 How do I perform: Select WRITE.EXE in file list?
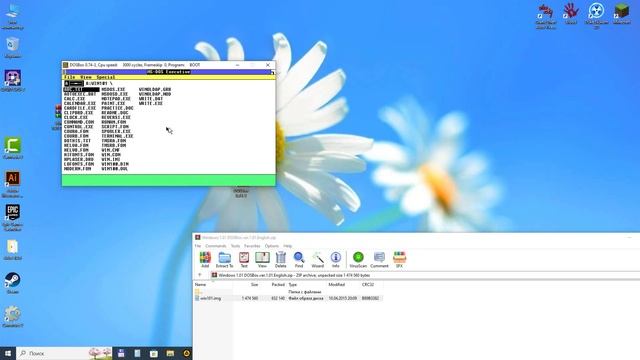[151, 103]
